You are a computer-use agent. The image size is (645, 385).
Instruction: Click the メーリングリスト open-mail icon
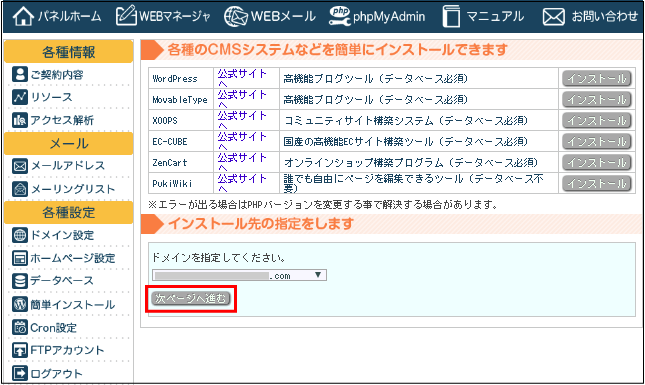tap(20, 189)
